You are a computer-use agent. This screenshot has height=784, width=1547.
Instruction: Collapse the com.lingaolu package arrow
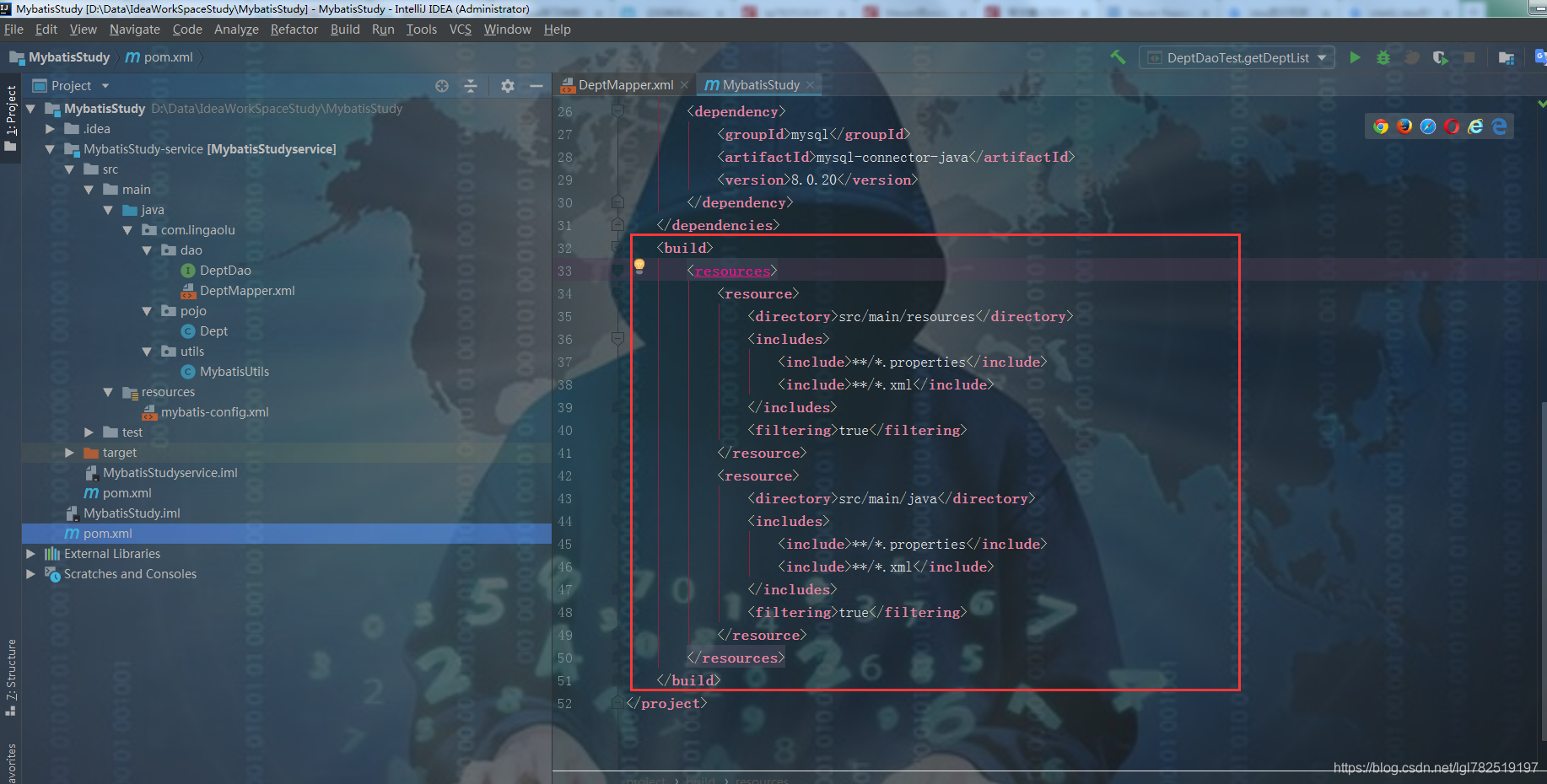point(127,230)
